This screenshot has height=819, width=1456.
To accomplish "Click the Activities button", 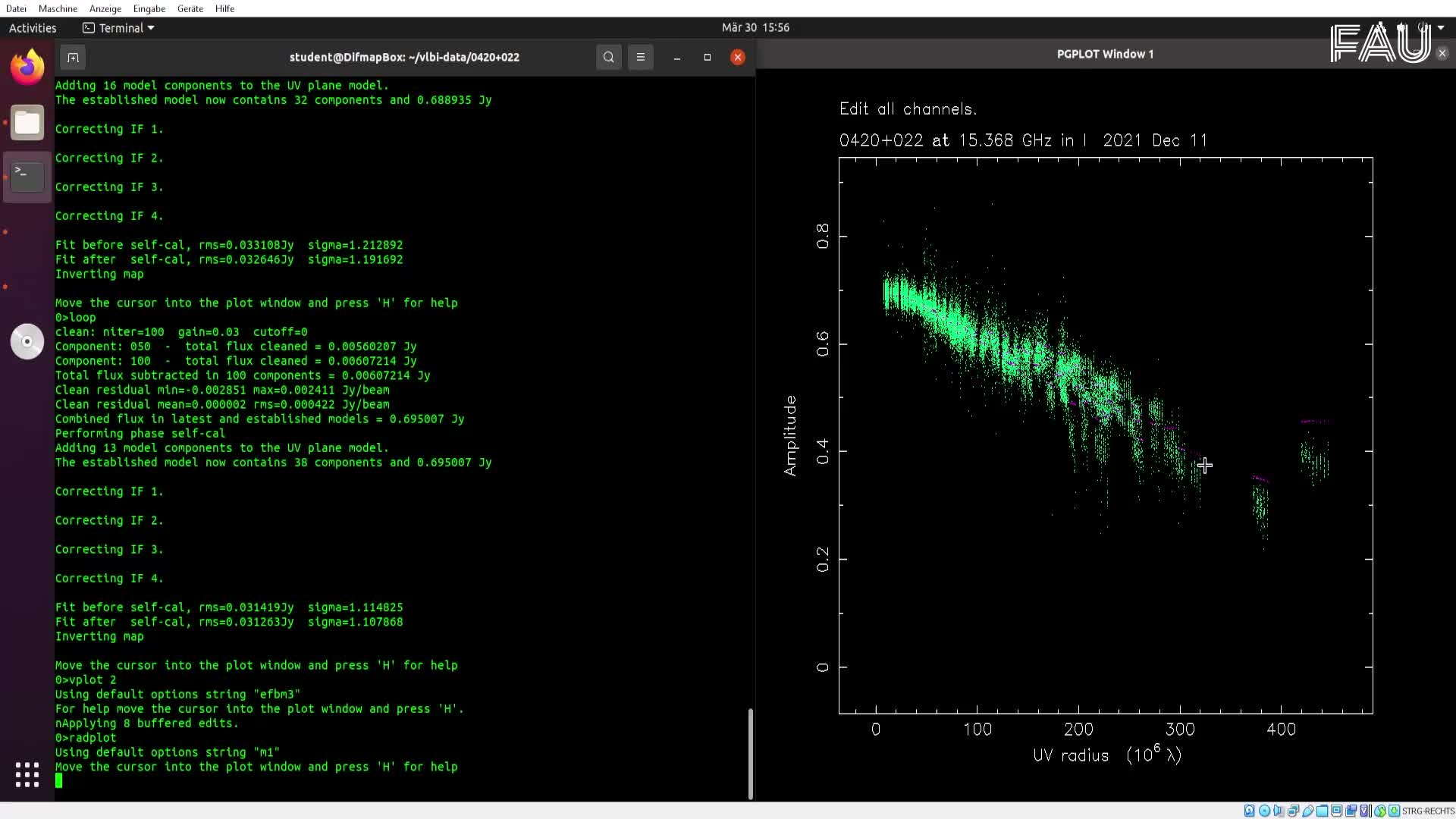I will (x=33, y=28).
